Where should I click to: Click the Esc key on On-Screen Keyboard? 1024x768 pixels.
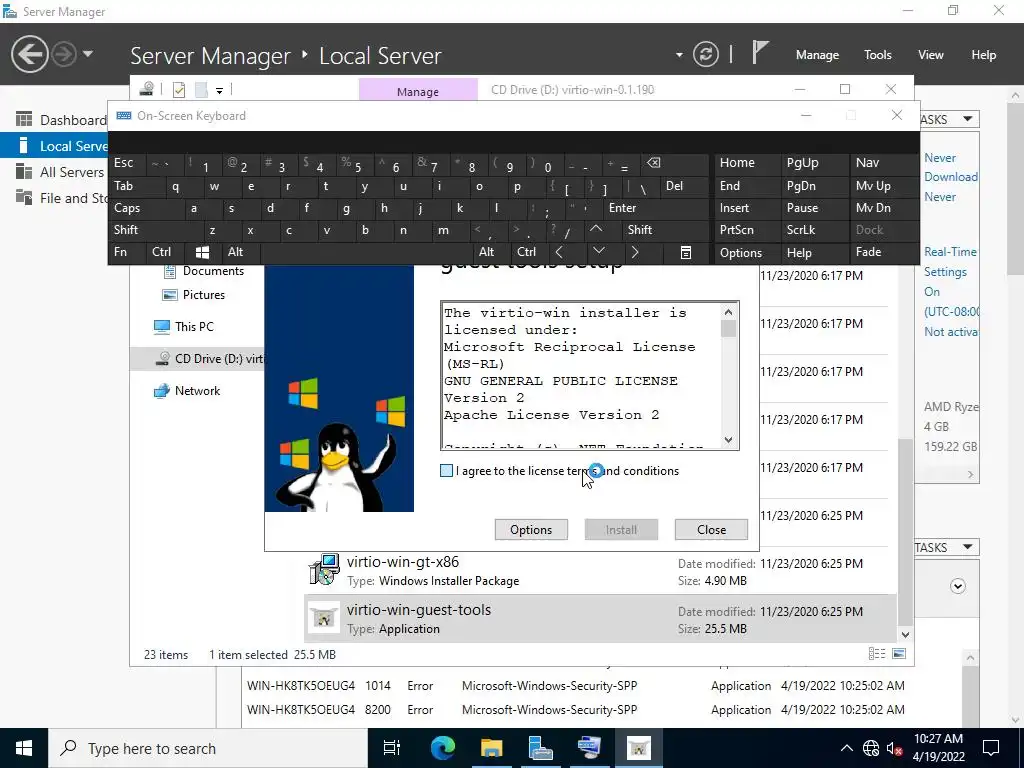pos(128,163)
